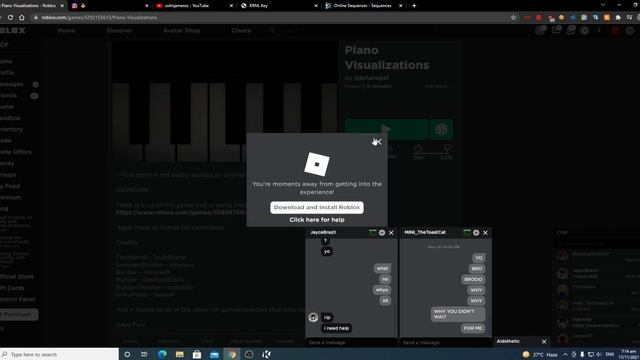Show hidden system tray icons

click(x=565, y=354)
